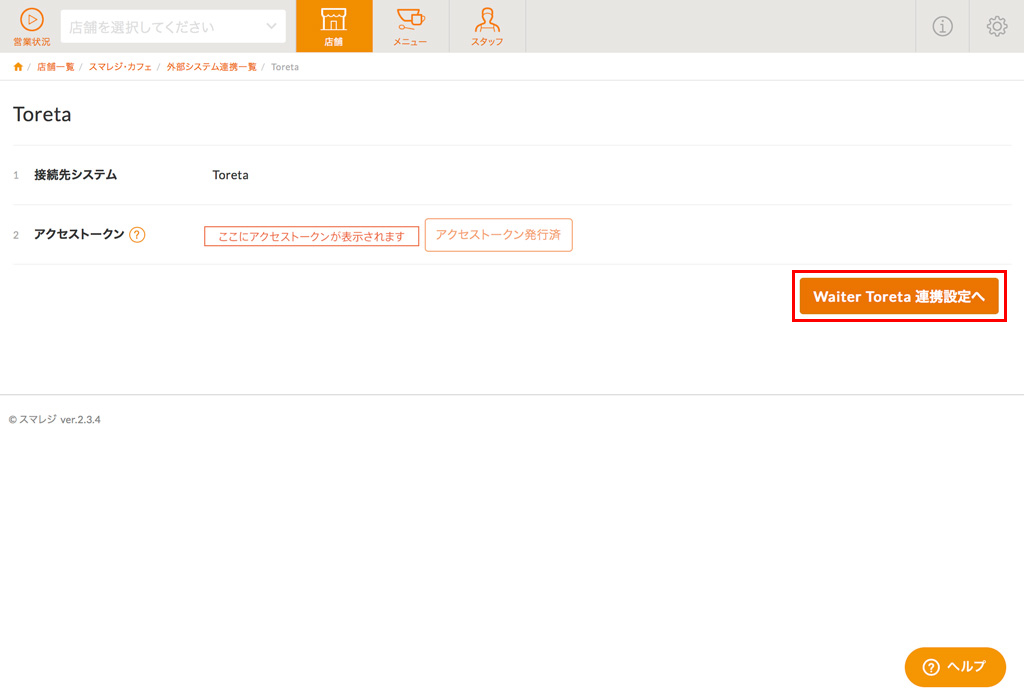Click the アクセストークン発行済 button
This screenshot has height=691, width=1024.
point(498,234)
